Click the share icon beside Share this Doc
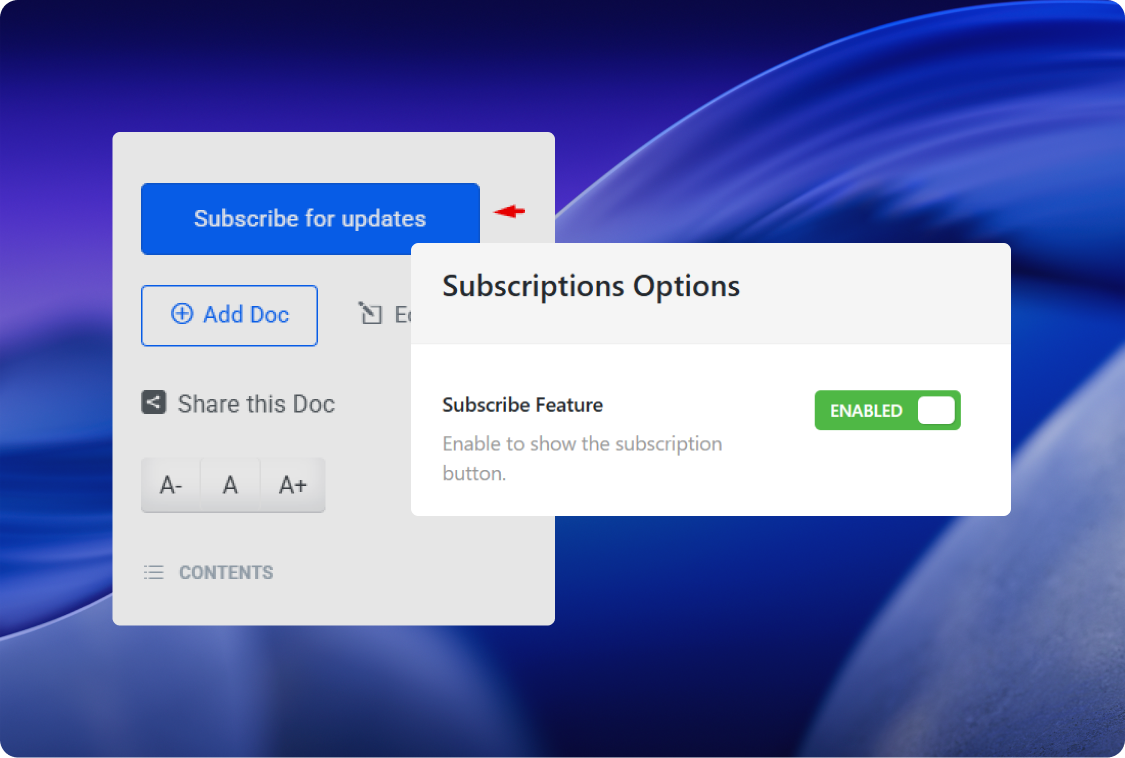 [x=153, y=403]
